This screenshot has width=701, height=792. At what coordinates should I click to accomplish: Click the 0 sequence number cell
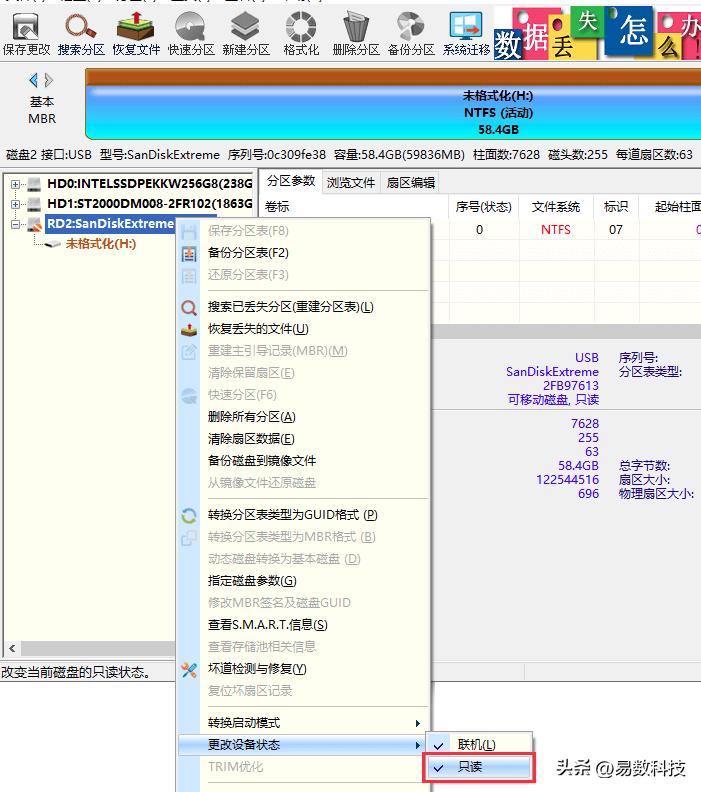coord(479,230)
